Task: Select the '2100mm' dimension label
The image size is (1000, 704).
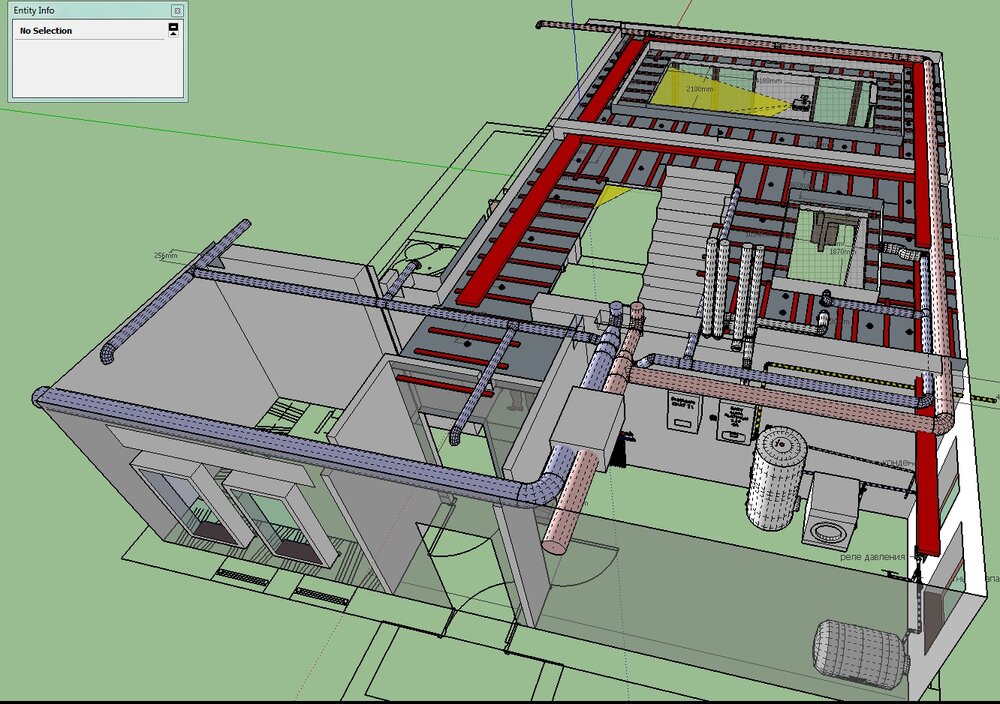Action: click(x=700, y=89)
